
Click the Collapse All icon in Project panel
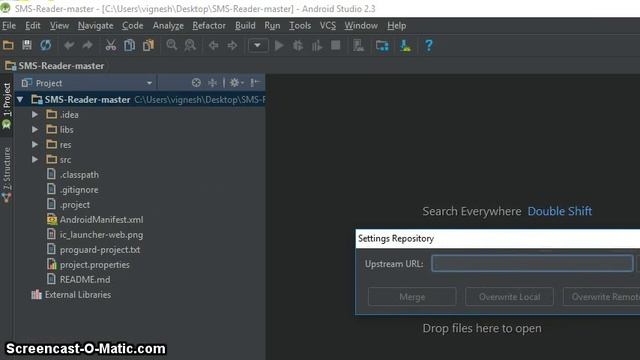coord(213,83)
